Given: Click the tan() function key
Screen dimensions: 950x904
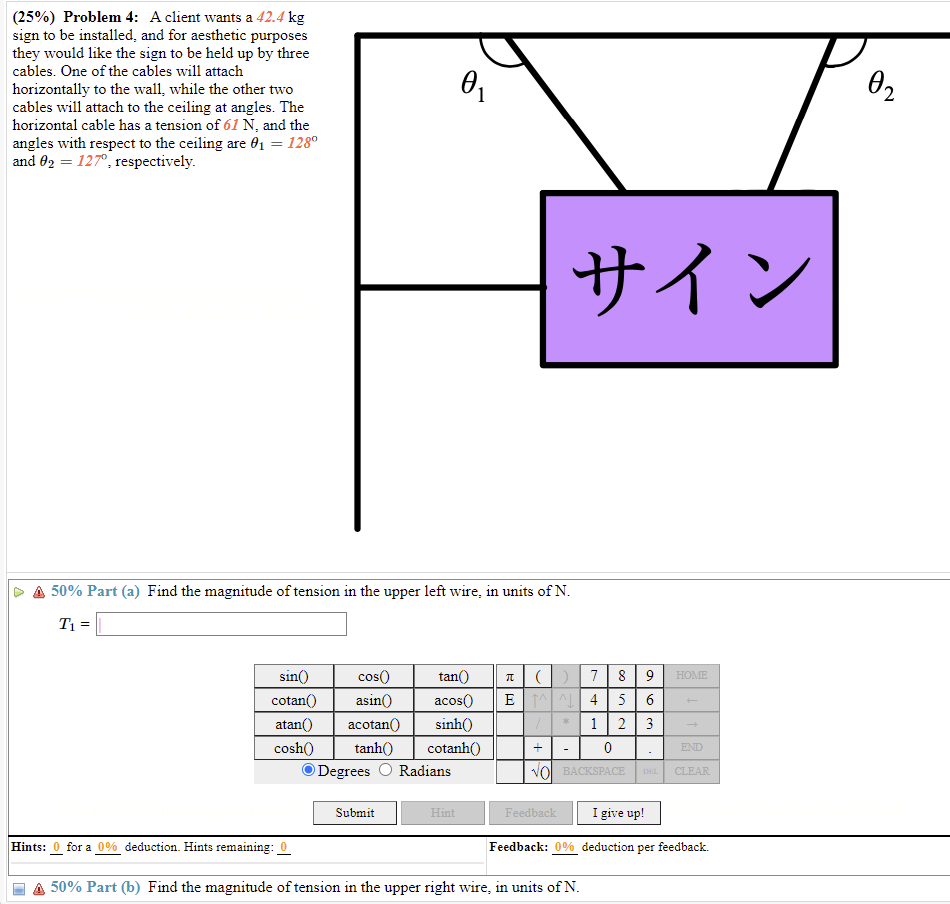Looking at the screenshot, I should coord(453,675).
